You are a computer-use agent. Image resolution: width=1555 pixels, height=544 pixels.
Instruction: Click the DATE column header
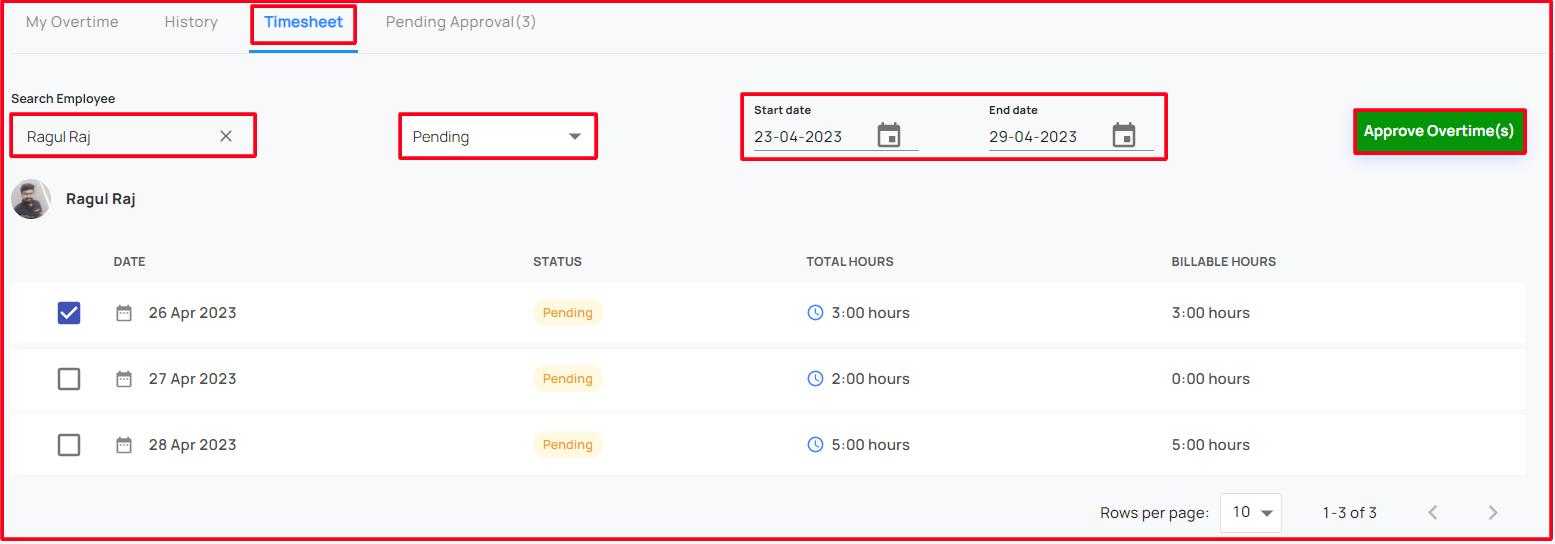coord(129,262)
